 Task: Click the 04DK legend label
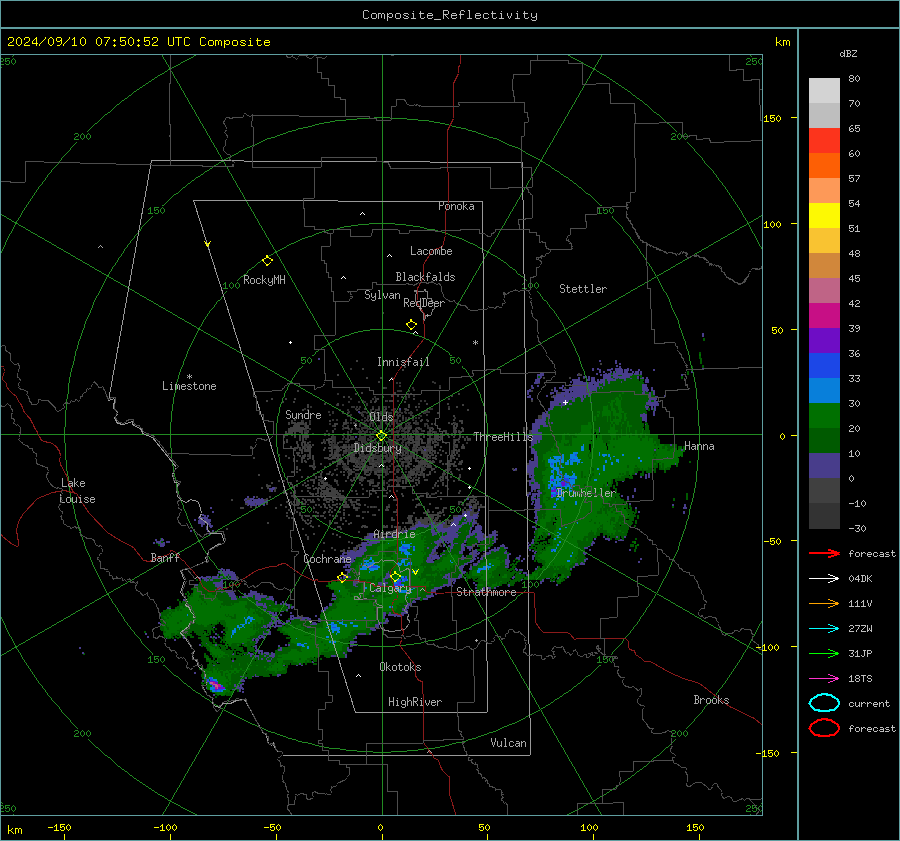pyautogui.click(x=860, y=579)
